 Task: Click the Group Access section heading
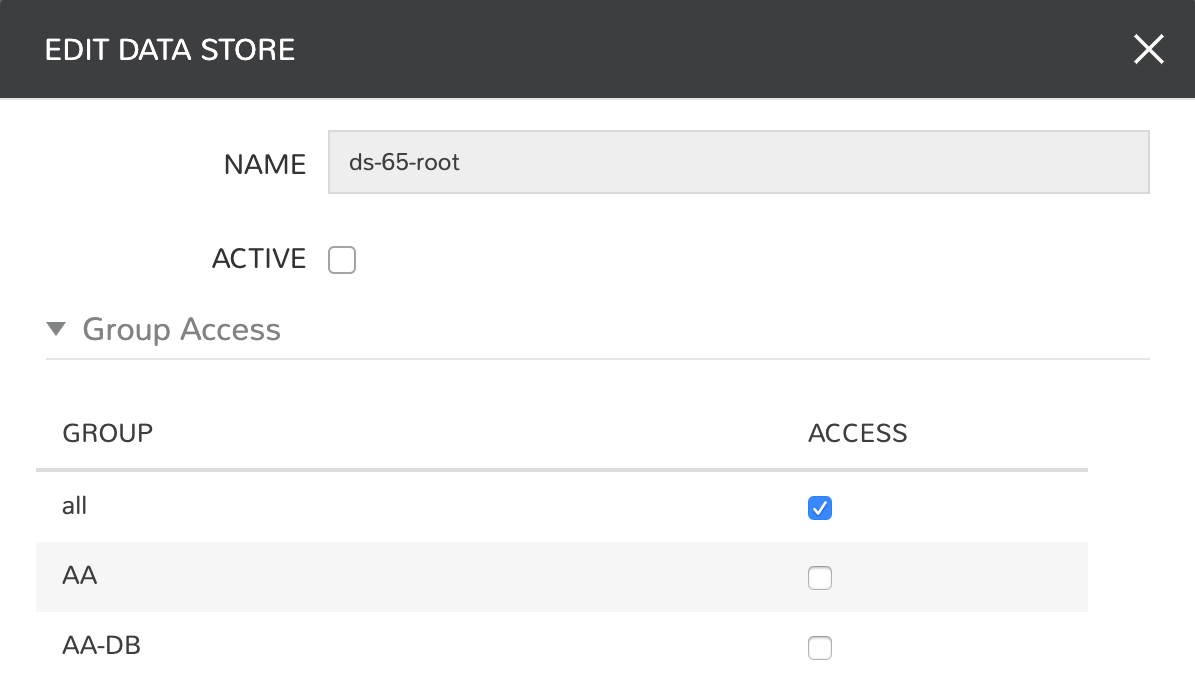pyautogui.click(x=181, y=329)
